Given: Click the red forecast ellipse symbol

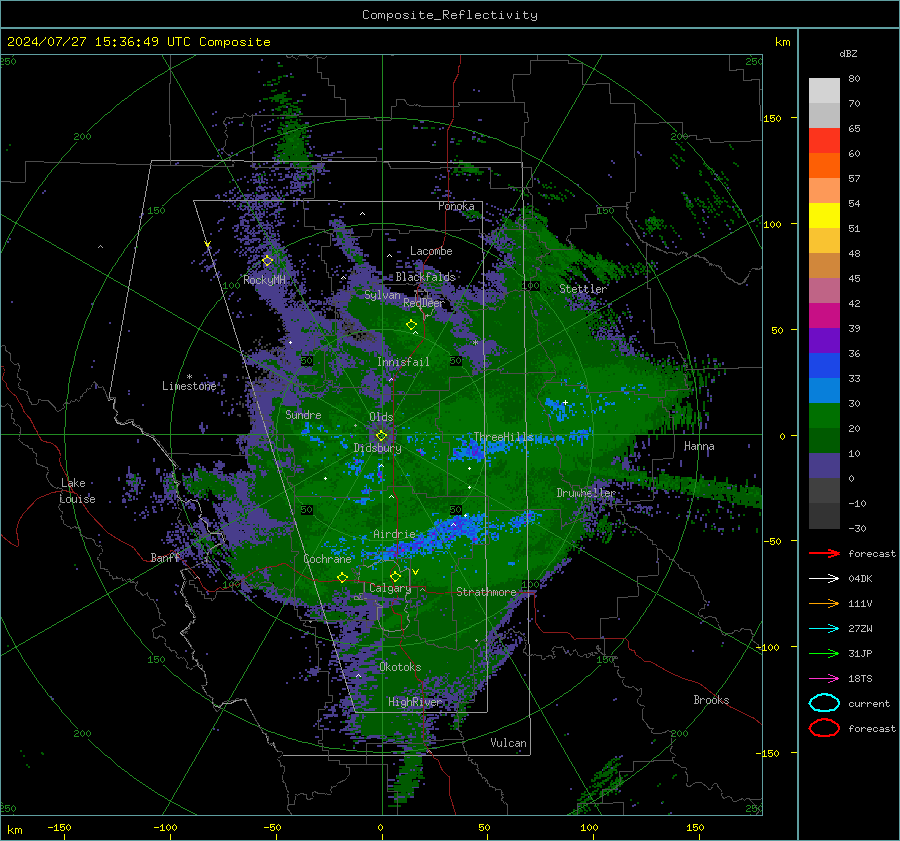Looking at the screenshot, I should (x=824, y=728).
